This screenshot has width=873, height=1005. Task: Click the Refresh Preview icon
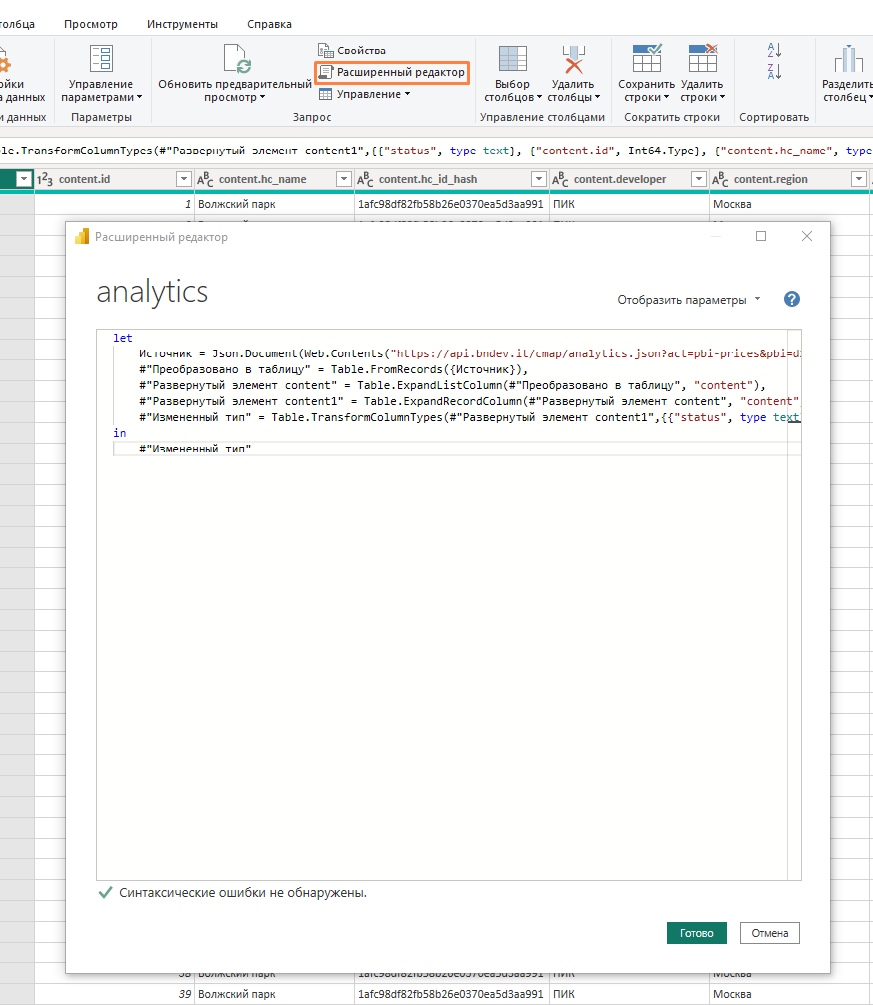(x=237, y=58)
